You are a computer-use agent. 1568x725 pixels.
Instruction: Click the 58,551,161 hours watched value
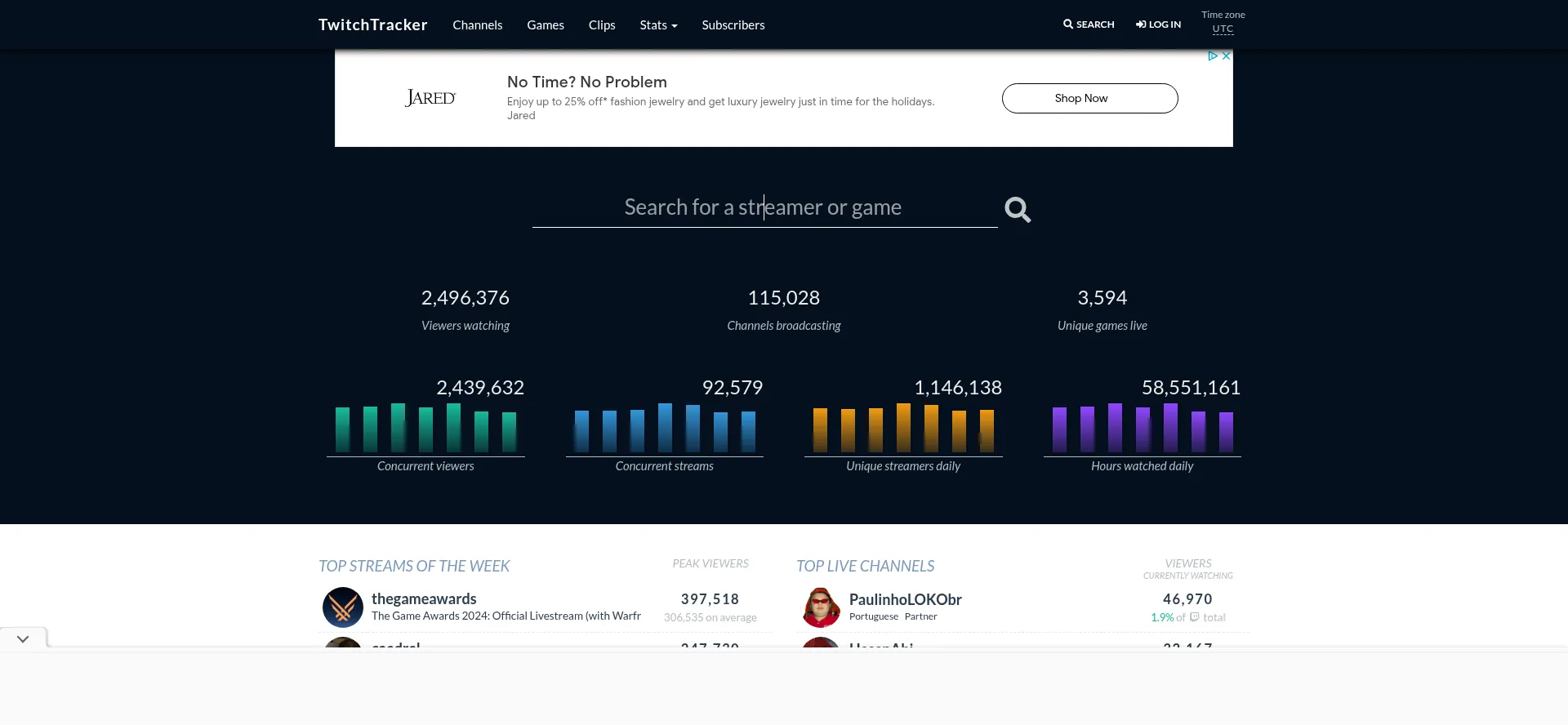click(1191, 388)
